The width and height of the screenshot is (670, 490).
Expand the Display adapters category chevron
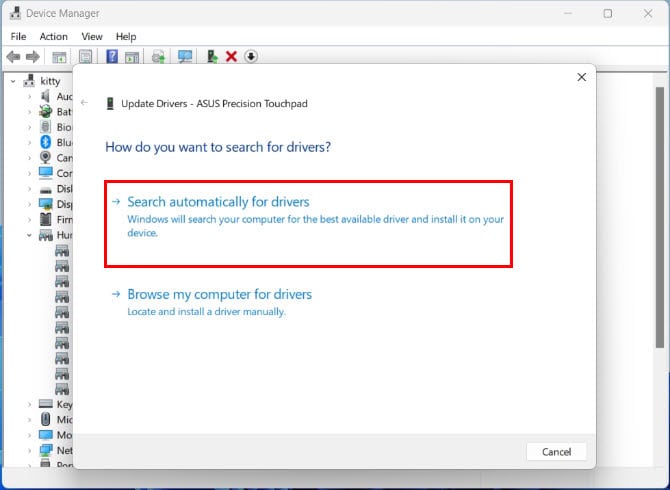[x=29, y=204]
